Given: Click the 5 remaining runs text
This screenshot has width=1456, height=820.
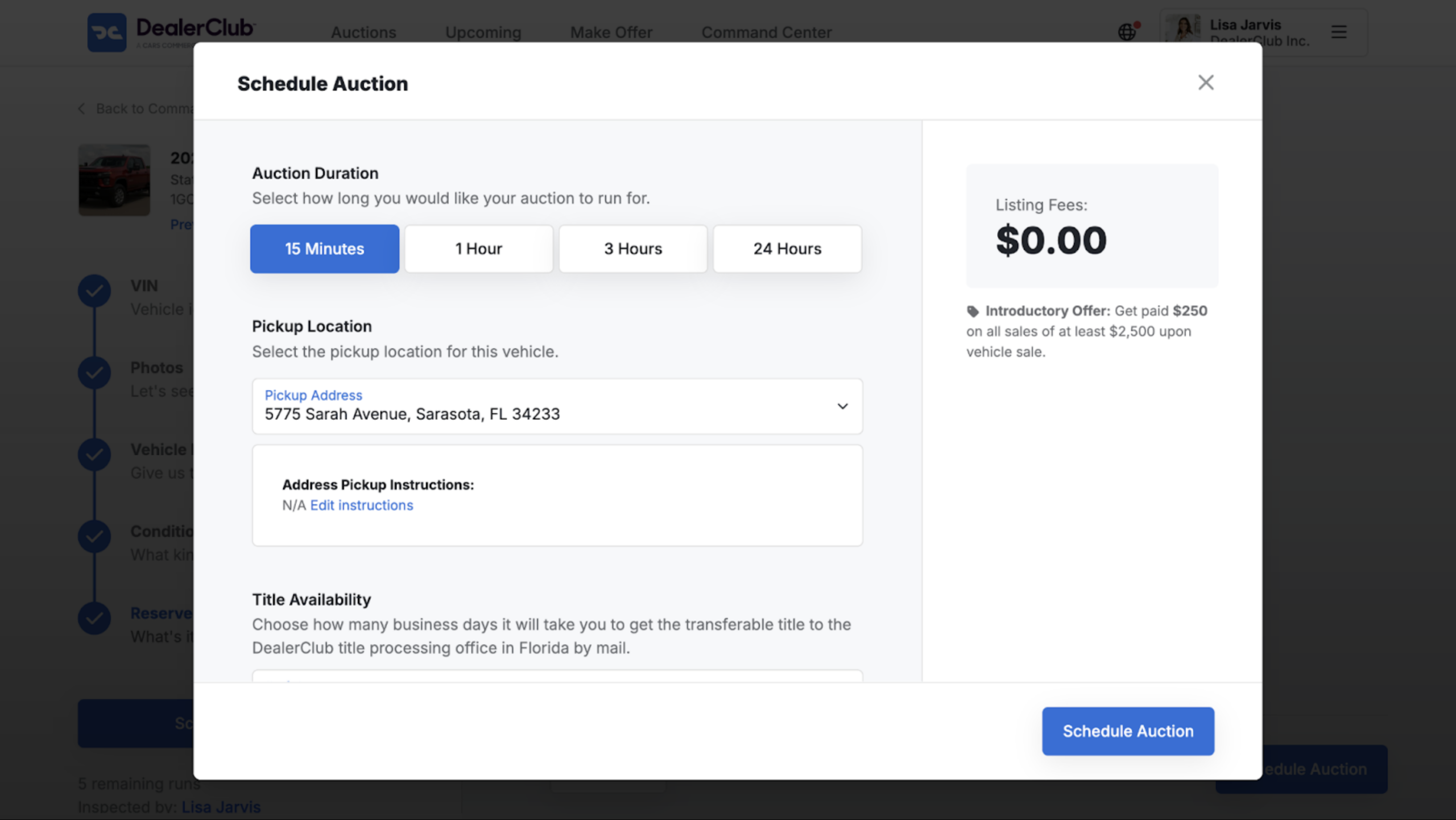Looking at the screenshot, I should 139,784.
